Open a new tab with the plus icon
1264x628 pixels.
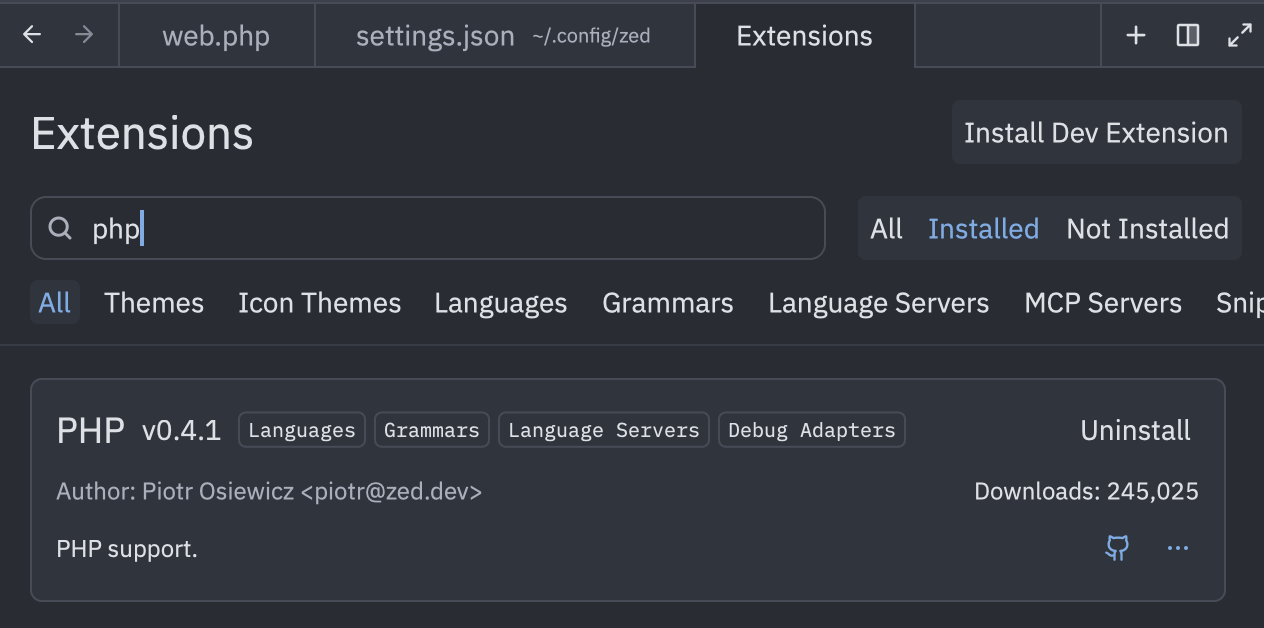[1135, 35]
